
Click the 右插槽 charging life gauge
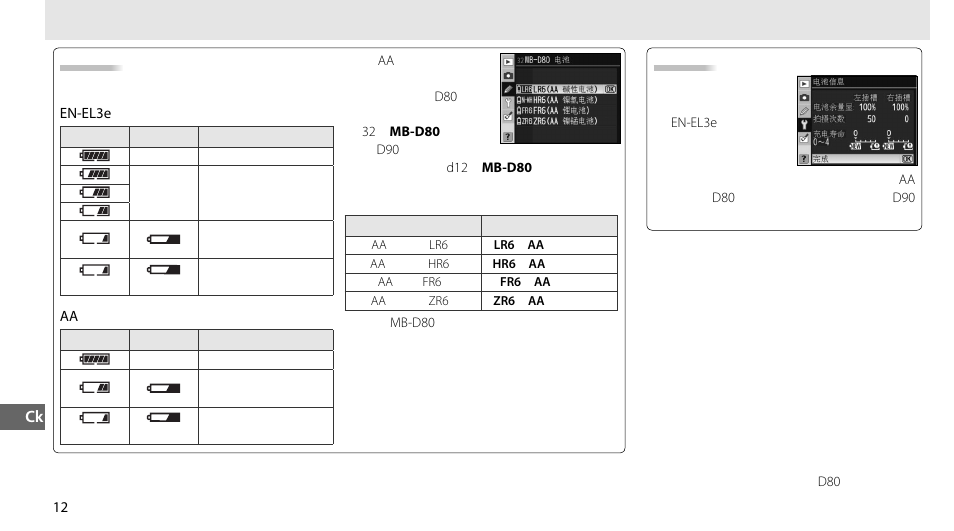[x=897, y=140]
